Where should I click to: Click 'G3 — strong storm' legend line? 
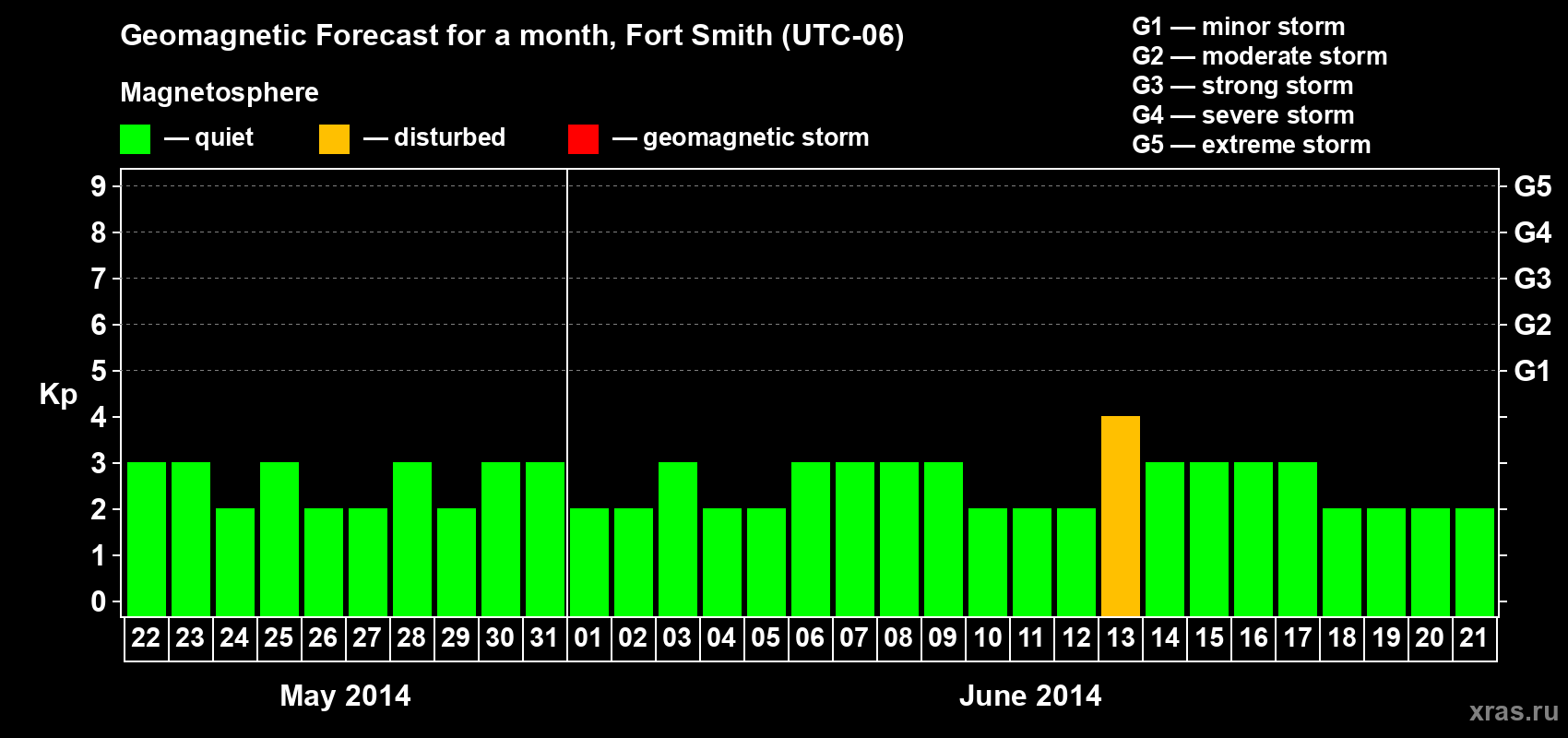tap(1242, 86)
